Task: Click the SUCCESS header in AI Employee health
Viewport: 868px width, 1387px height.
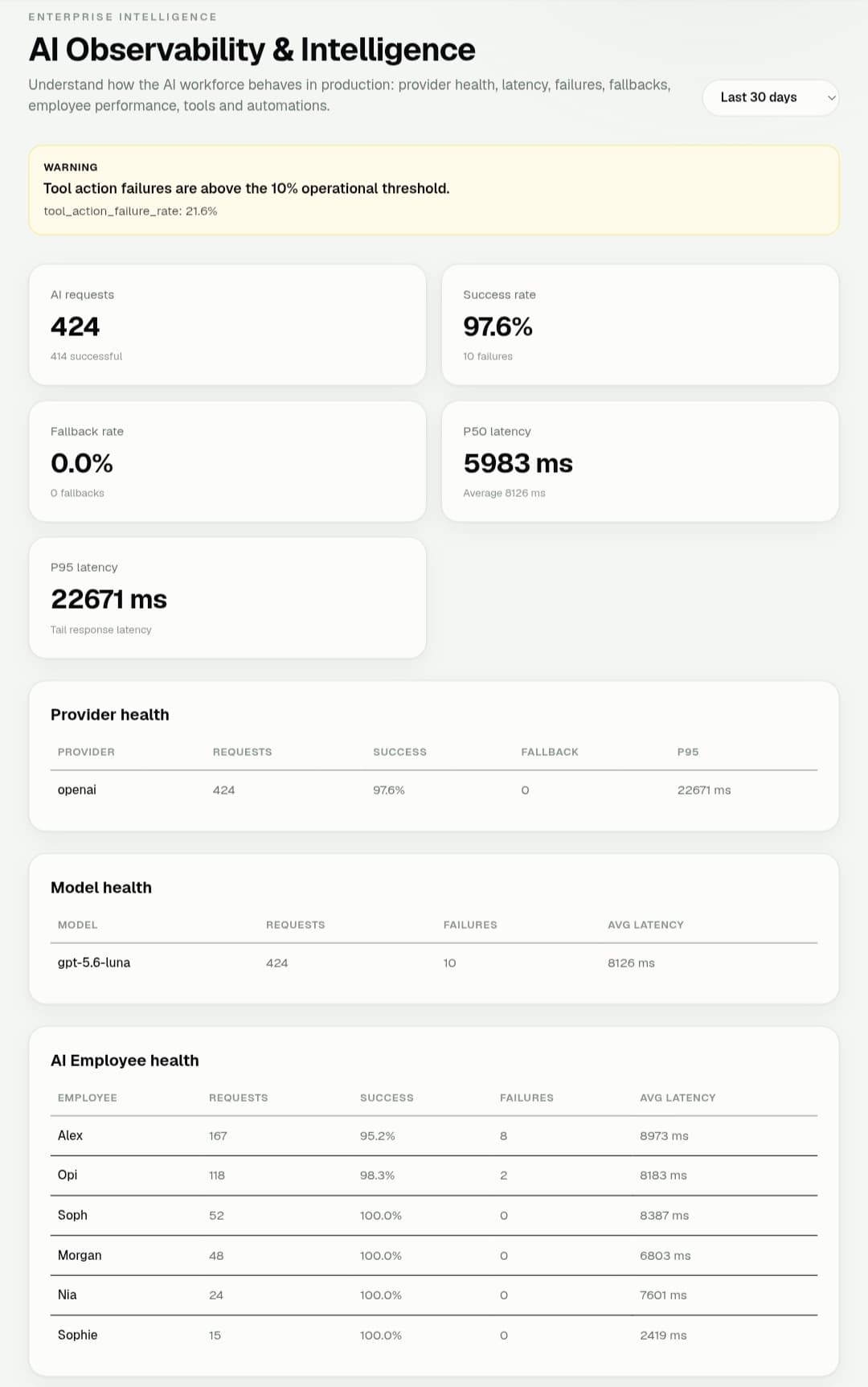Action: pyautogui.click(x=387, y=1098)
